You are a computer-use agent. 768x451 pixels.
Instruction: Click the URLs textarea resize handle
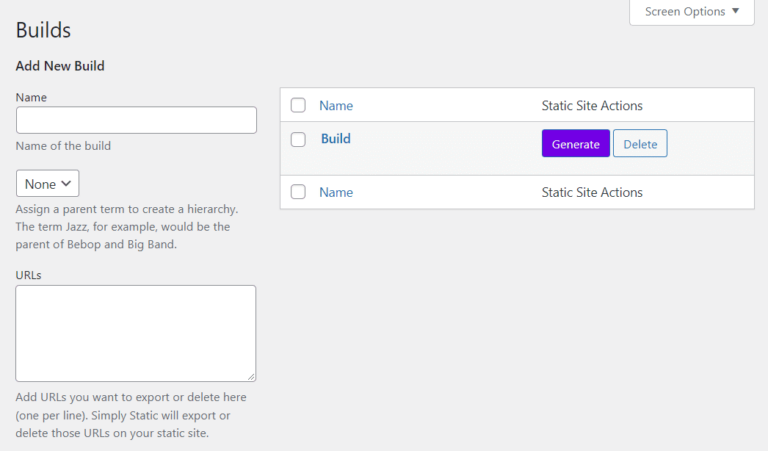tap(250, 376)
